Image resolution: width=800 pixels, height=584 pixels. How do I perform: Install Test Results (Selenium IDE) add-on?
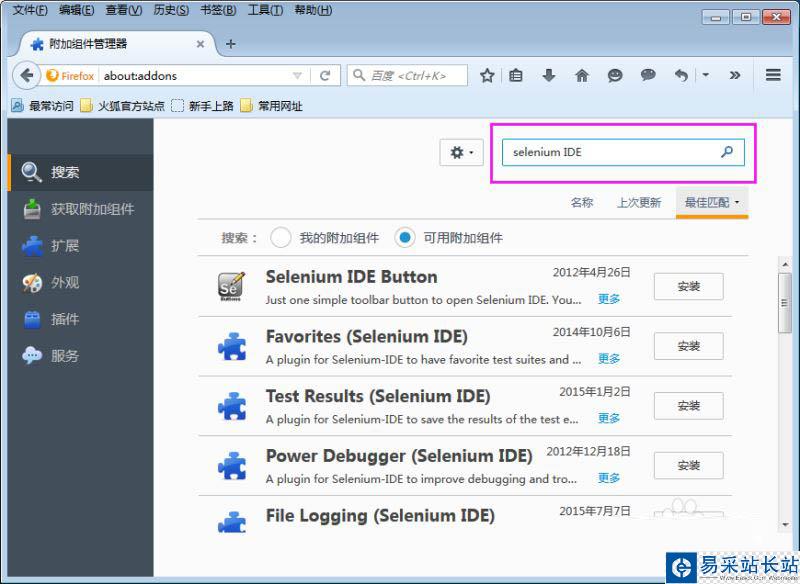(688, 406)
